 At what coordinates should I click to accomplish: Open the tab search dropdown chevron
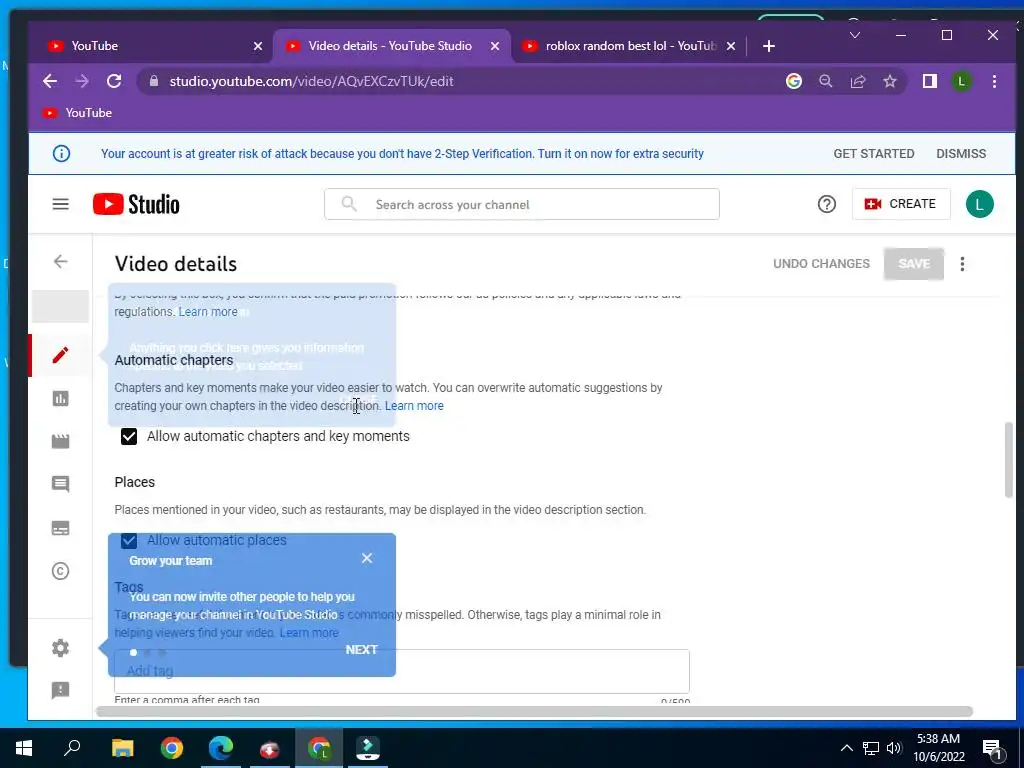click(x=854, y=35)
